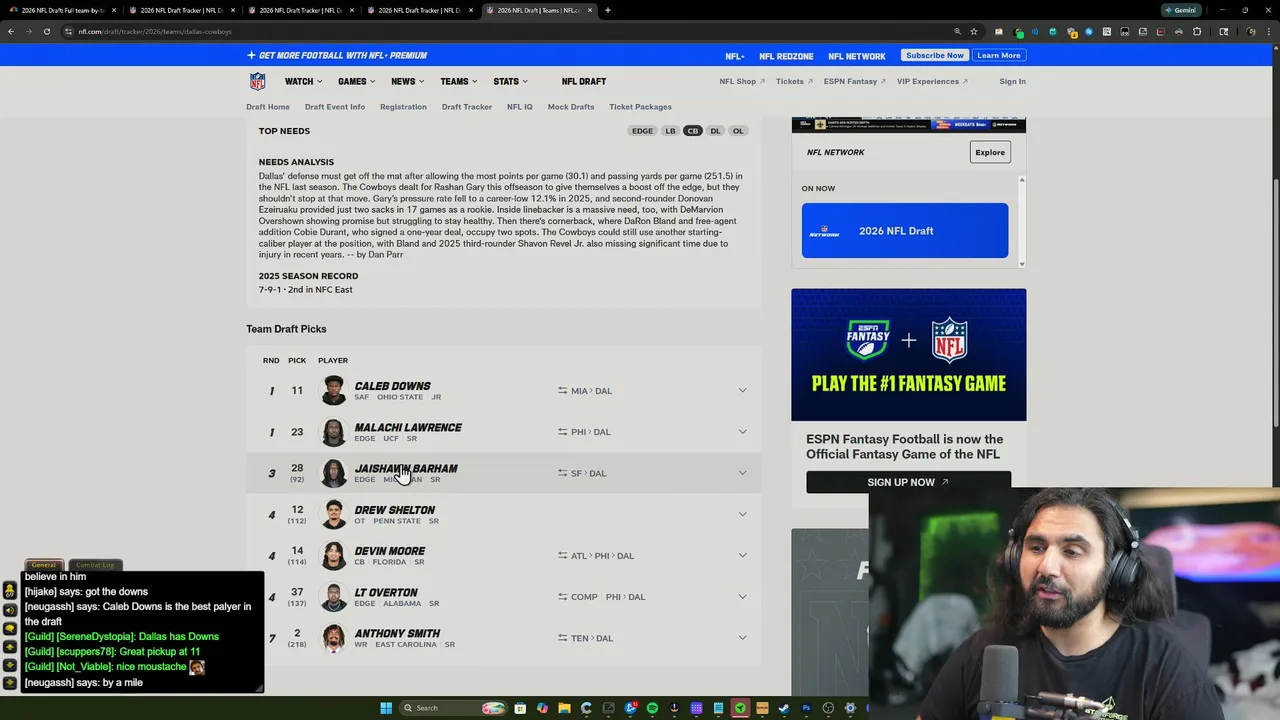Viewport: 1280px width, 720px height.
Task: Click the trade arrows icon in Anthony Smith row
Action: point(563,638)
